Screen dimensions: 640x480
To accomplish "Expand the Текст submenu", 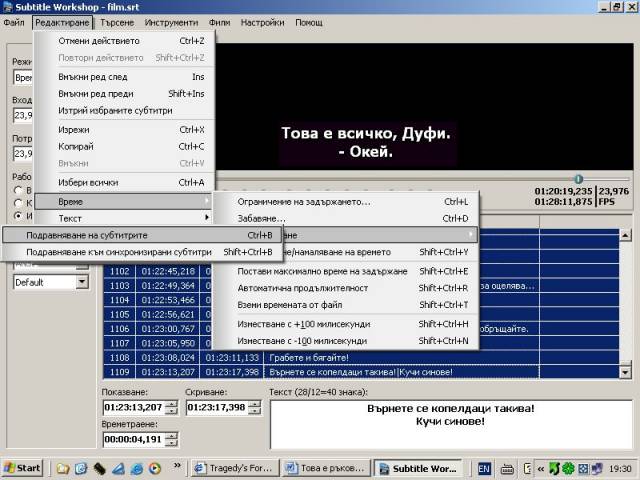I will tap(124, 218).
